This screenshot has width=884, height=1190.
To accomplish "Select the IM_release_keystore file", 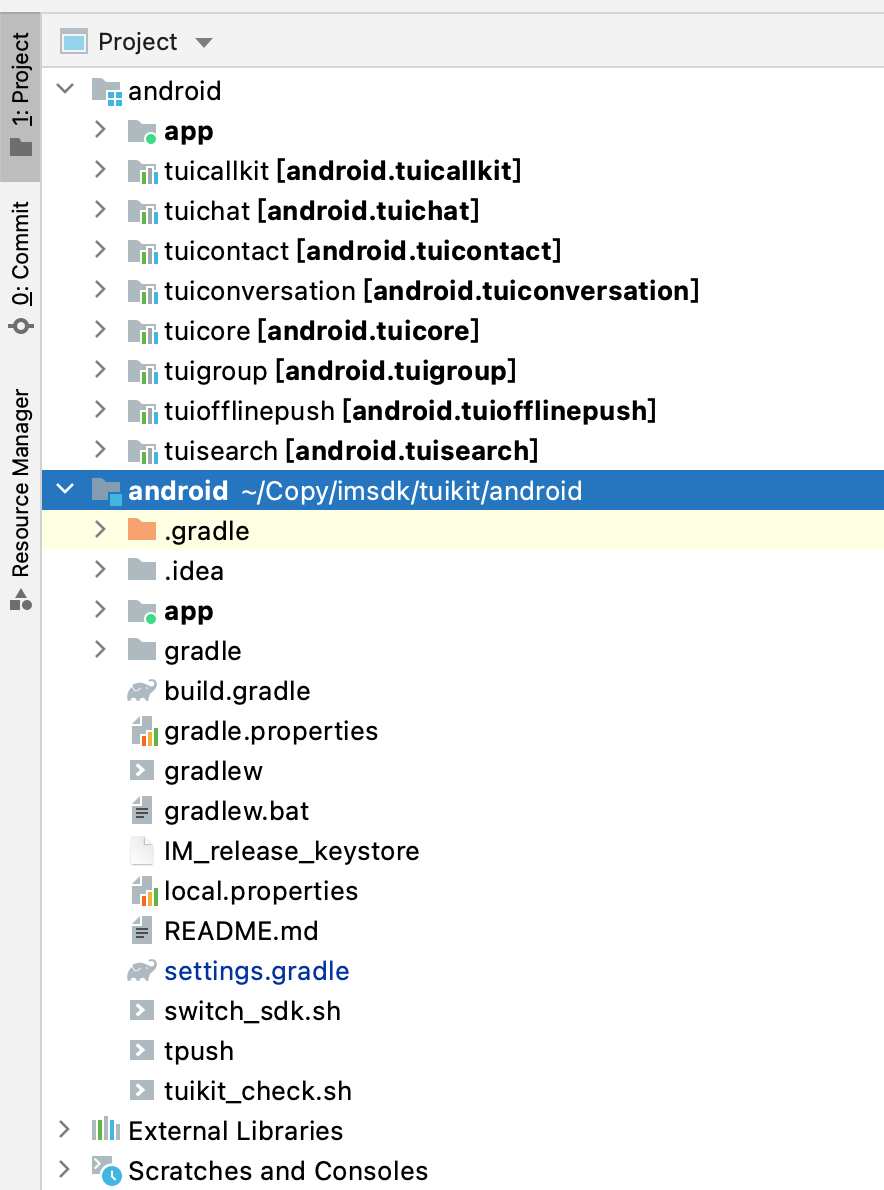I will 291,852.
